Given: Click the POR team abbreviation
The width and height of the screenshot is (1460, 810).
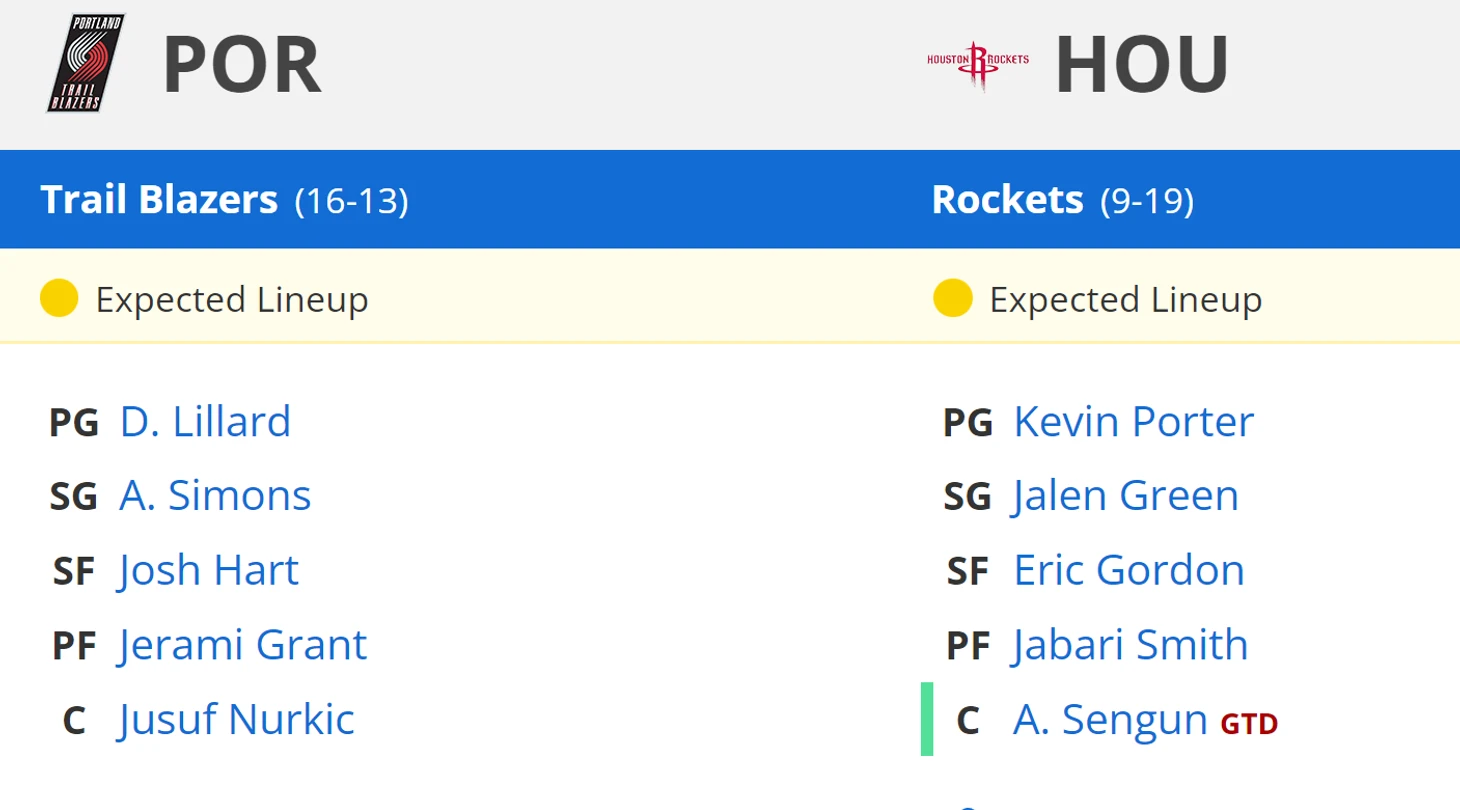Looking at the screenshot, I should point(242,65).
